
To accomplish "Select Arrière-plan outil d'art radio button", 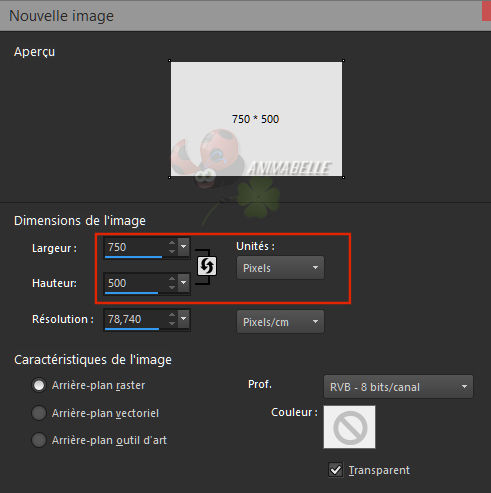I will click(39, 440).
